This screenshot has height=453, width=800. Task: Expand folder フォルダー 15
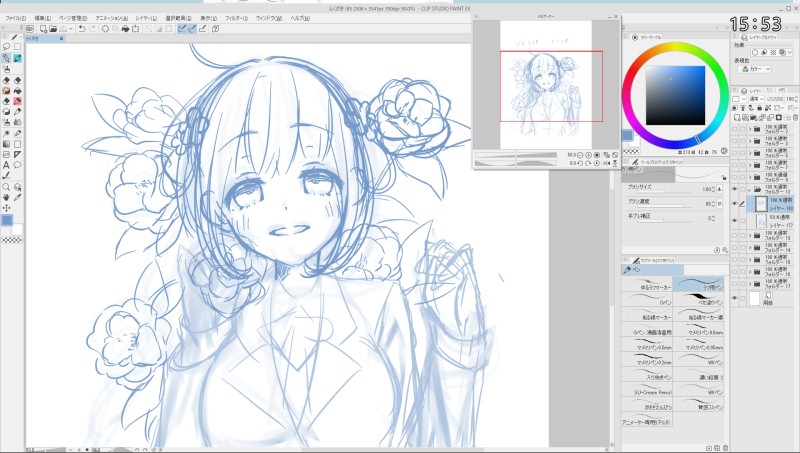pos(749,260)
